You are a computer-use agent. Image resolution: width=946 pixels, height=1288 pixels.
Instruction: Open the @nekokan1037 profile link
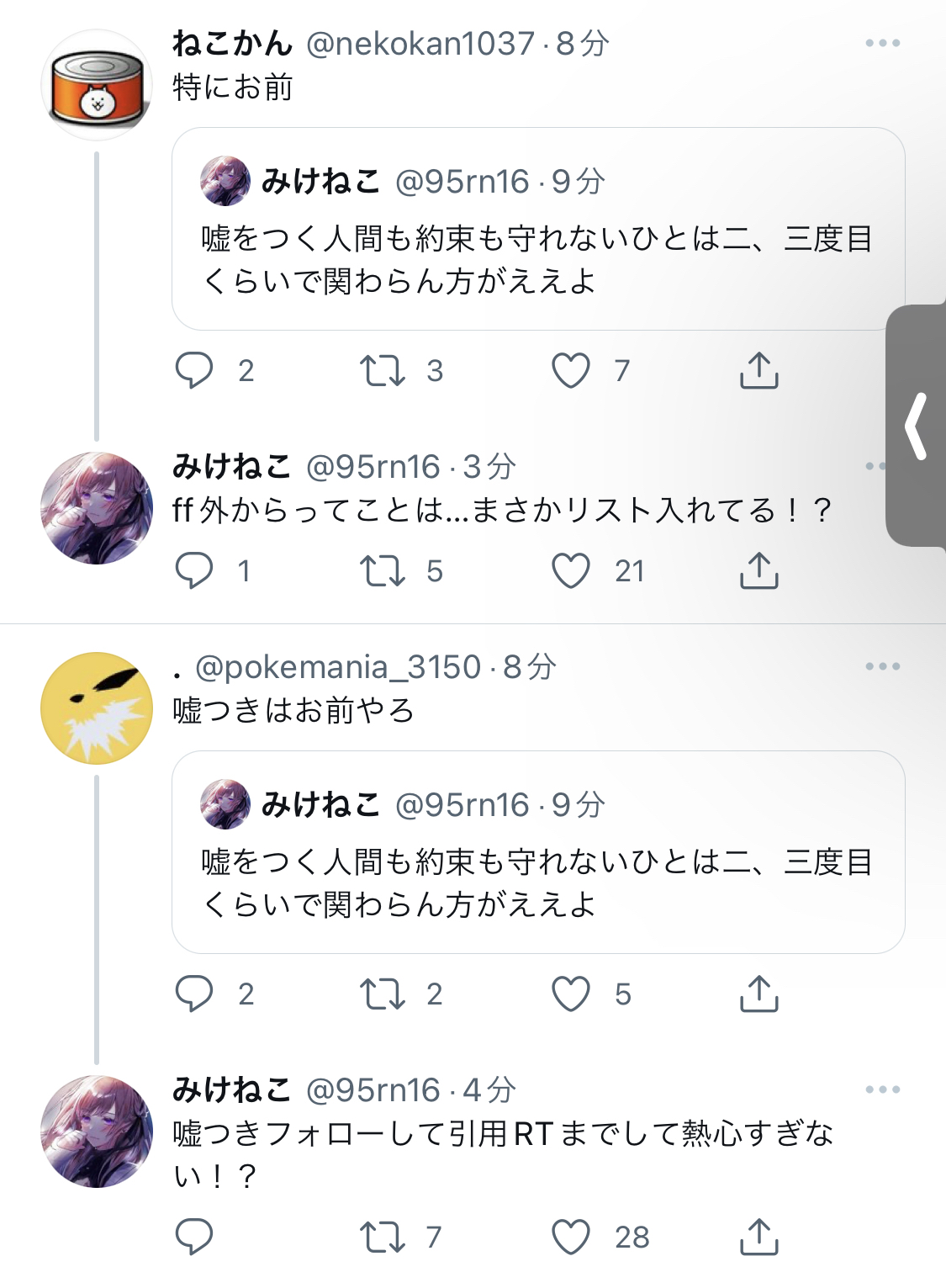coord(420,44)
